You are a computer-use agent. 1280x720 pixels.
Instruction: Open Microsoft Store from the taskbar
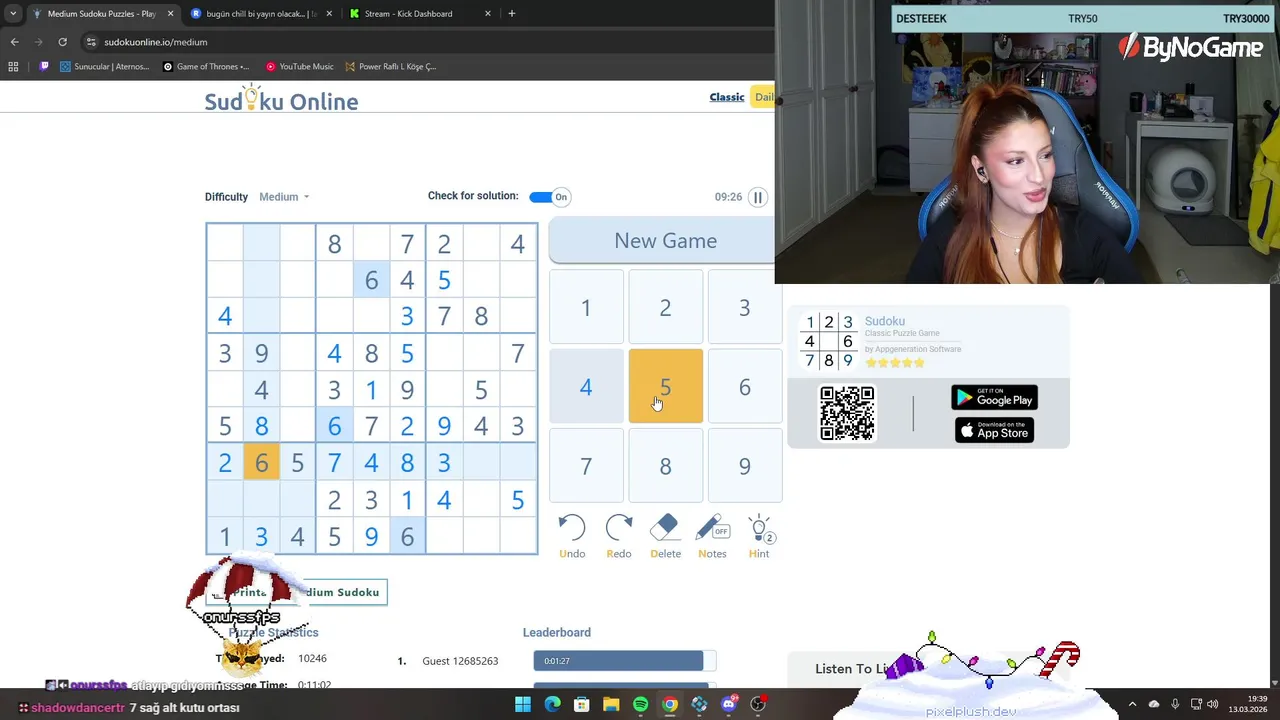(581, 705)
